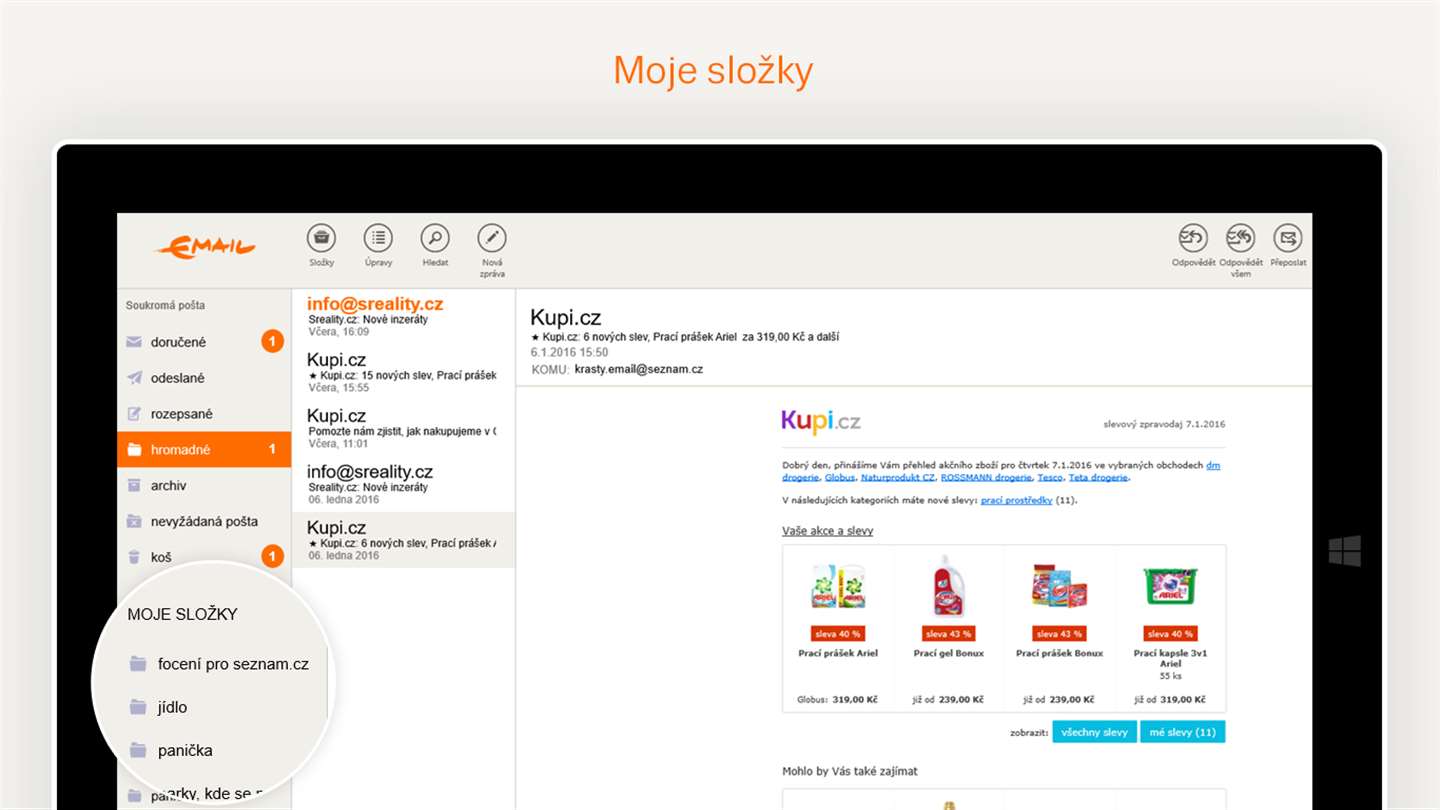Click the envelope icon beside doručené
Screen dimensions: 1440x810
134,342
